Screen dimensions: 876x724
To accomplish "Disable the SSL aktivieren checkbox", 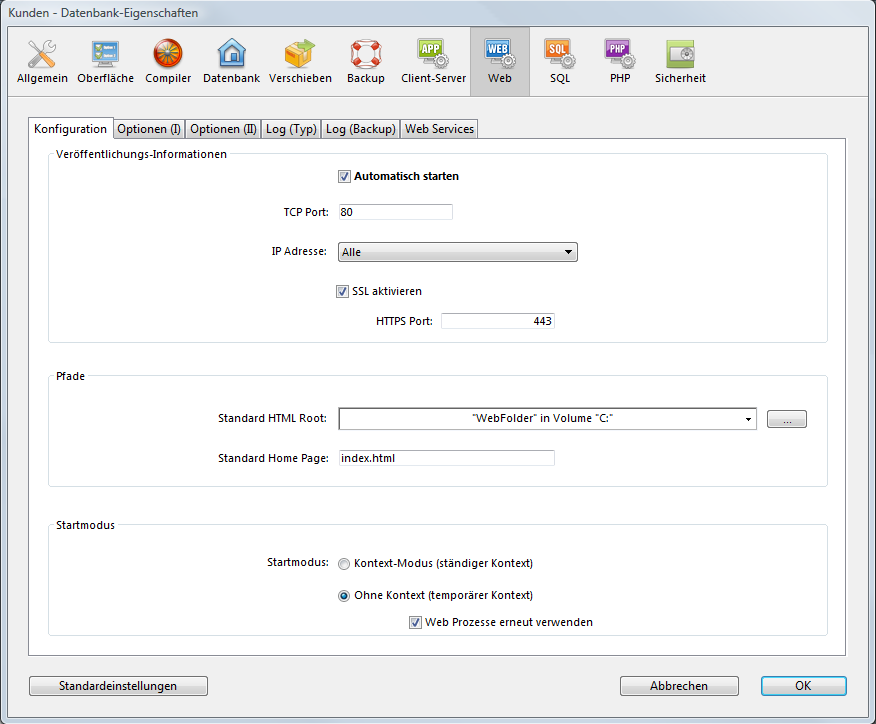I will (x=343, y=292).
